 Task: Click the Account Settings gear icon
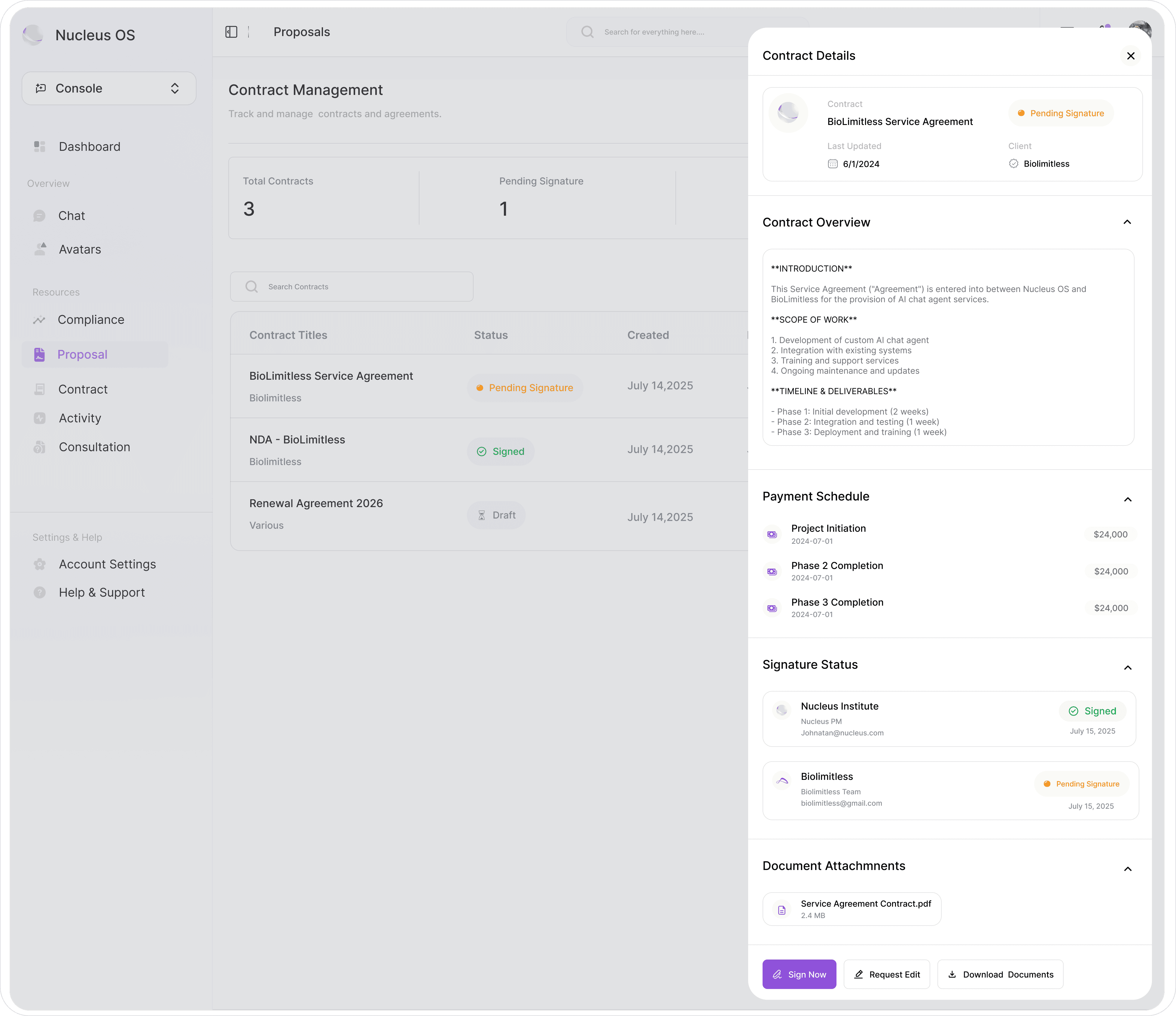(x=39, y=564)
